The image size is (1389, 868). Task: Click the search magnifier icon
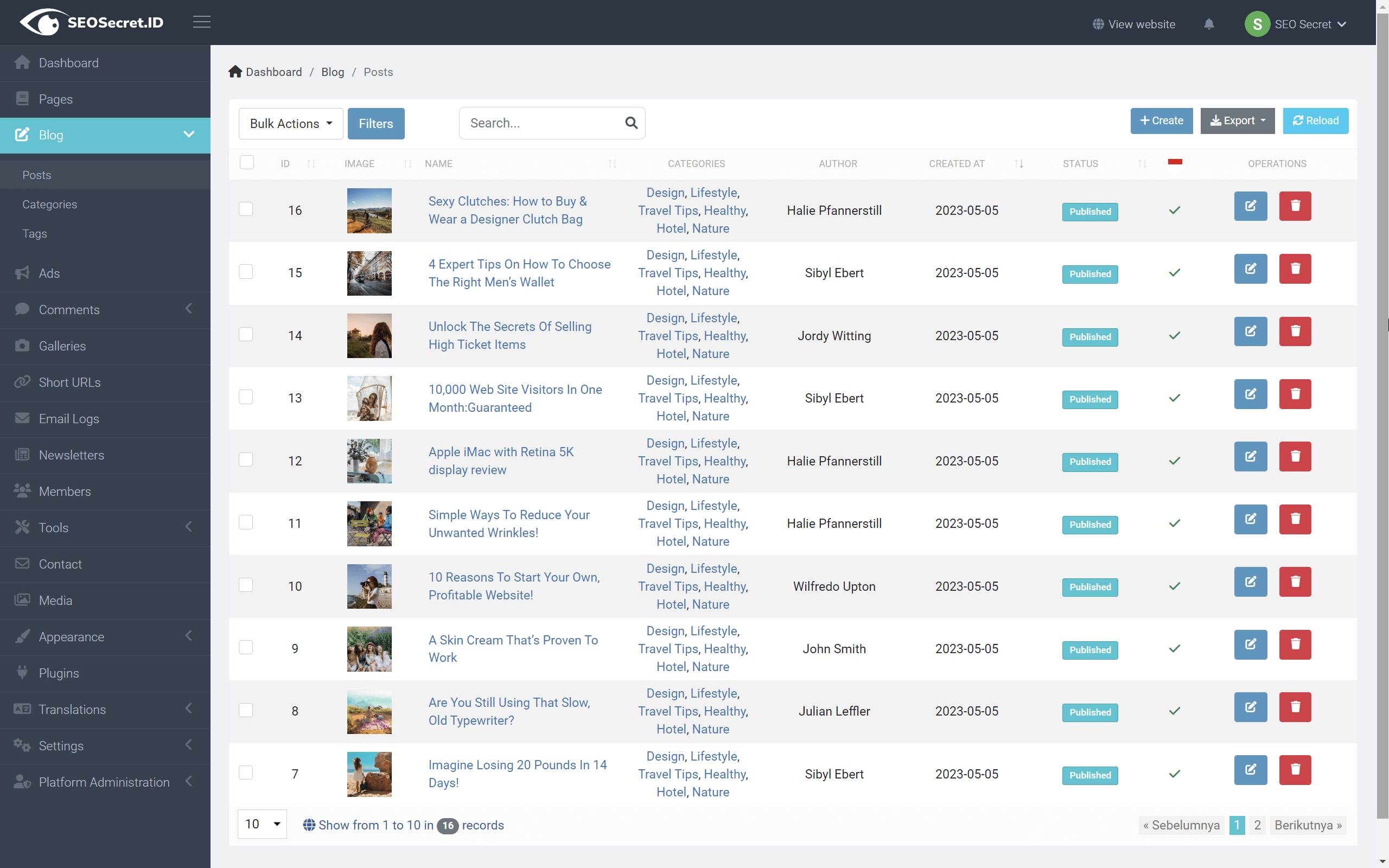(x=631, y=123)
